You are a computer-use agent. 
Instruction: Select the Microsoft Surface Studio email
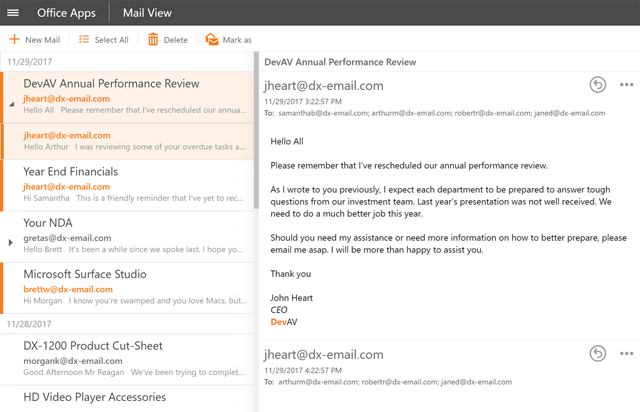click(x=130, y=287)
